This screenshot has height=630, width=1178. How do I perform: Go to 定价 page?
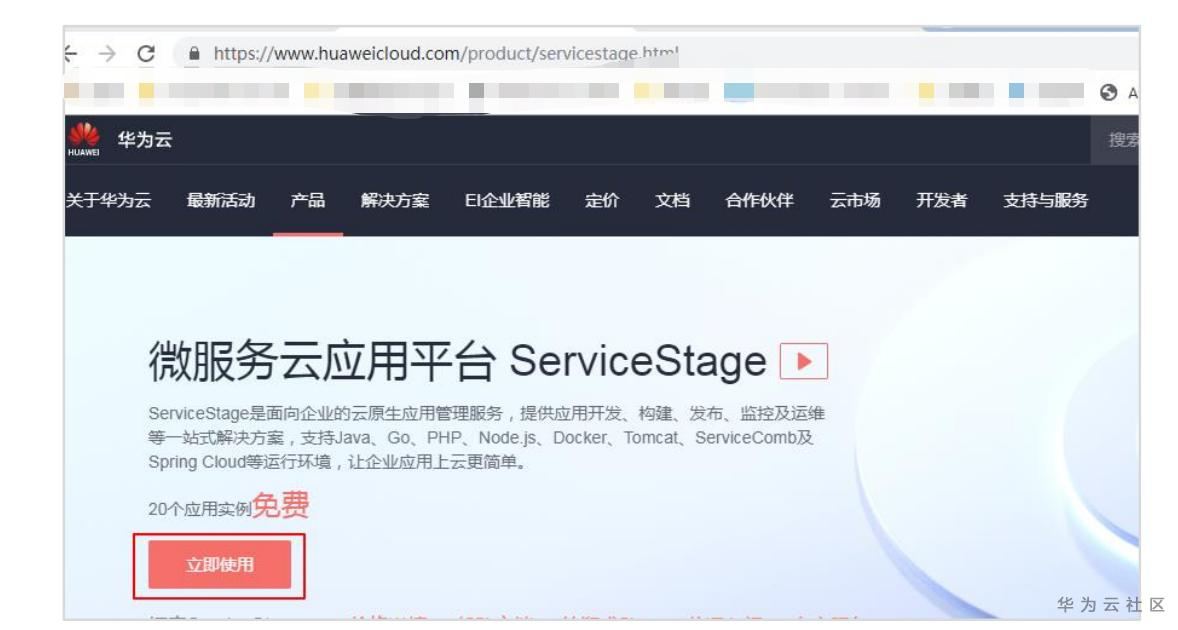click(x=603, y=200)
